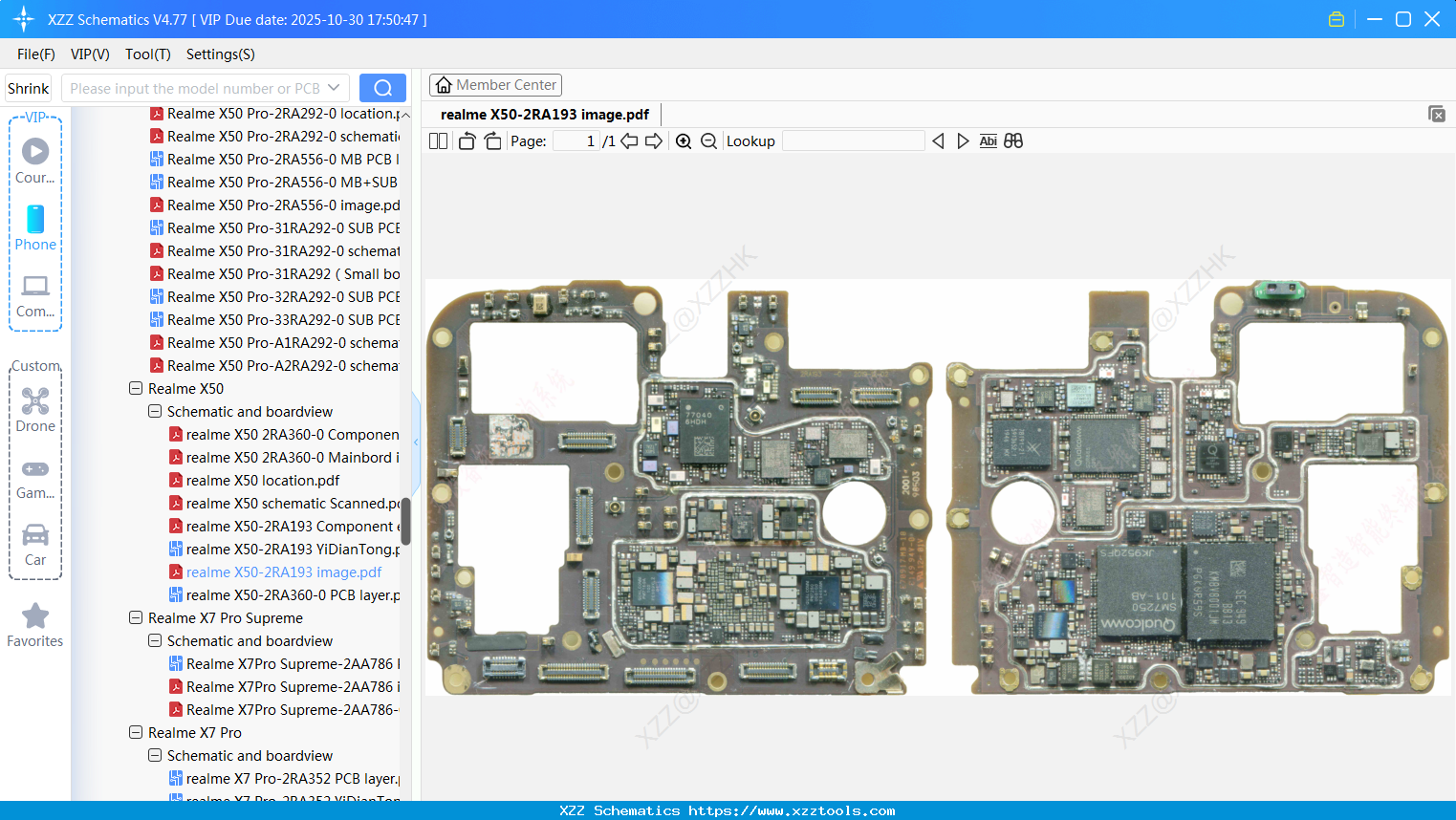
Task: Click the Member Center button
Action: [x=495, y=85]
